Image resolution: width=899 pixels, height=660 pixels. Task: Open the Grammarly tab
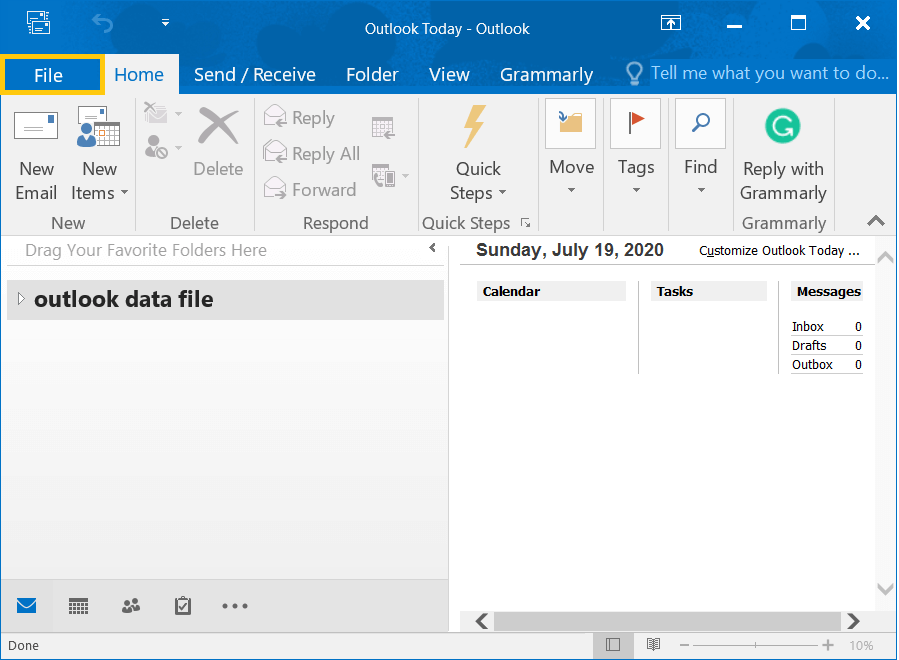tap(546, 75)
